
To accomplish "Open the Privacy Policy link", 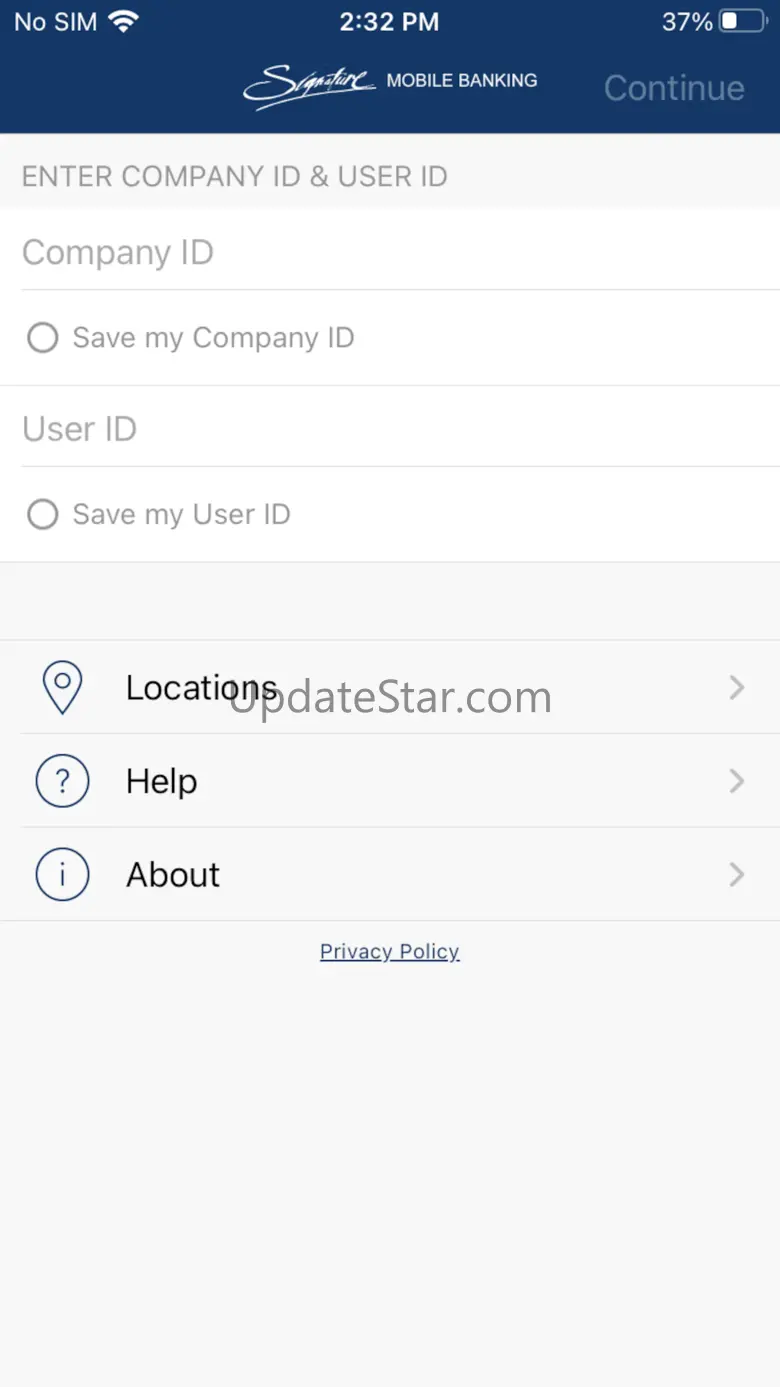I will pos(390,952).
